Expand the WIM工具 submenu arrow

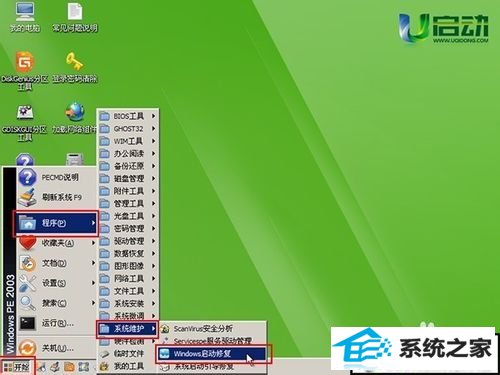(x=154, y=141)
